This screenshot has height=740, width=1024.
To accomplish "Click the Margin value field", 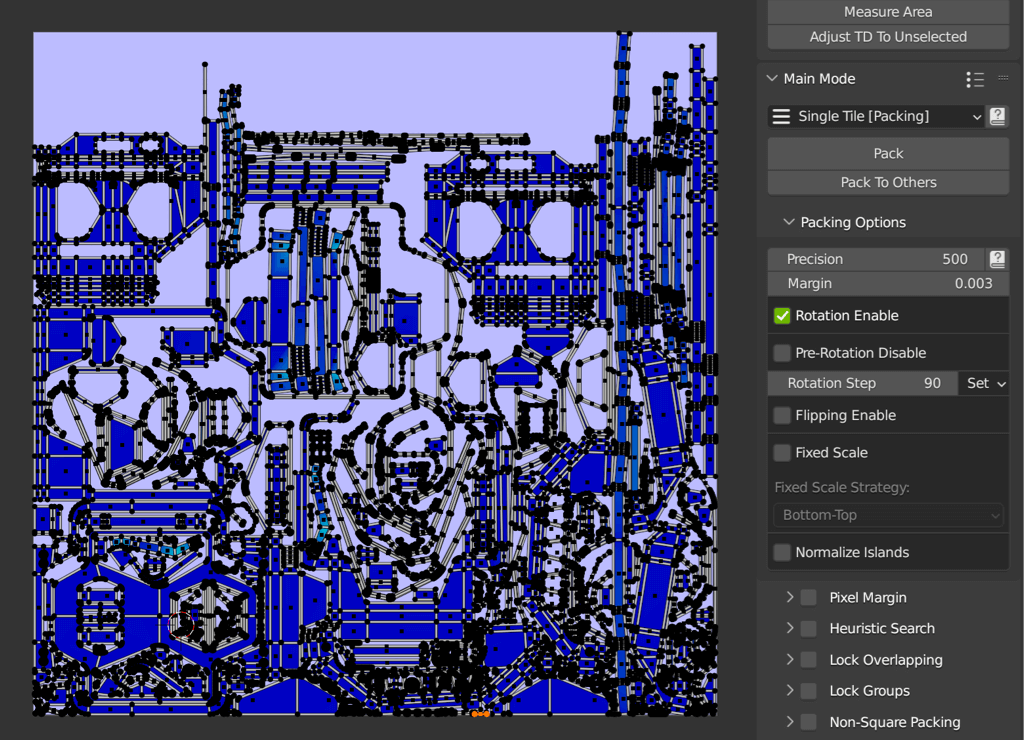I will 888,283.
